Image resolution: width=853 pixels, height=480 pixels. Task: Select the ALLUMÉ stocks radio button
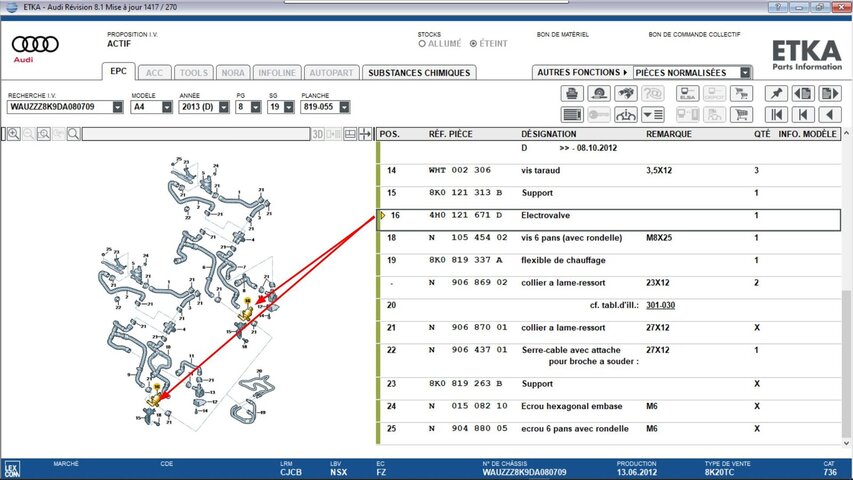click(x=422, y=44)
